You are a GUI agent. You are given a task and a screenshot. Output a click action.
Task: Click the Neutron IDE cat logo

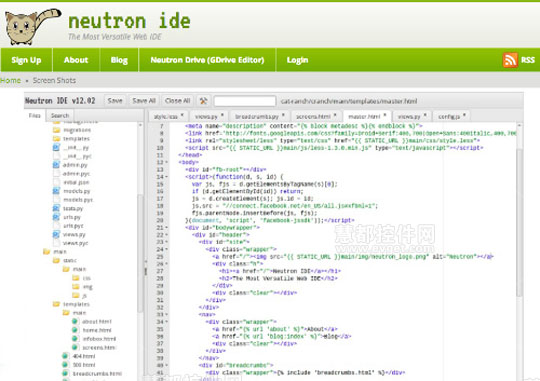32,26
